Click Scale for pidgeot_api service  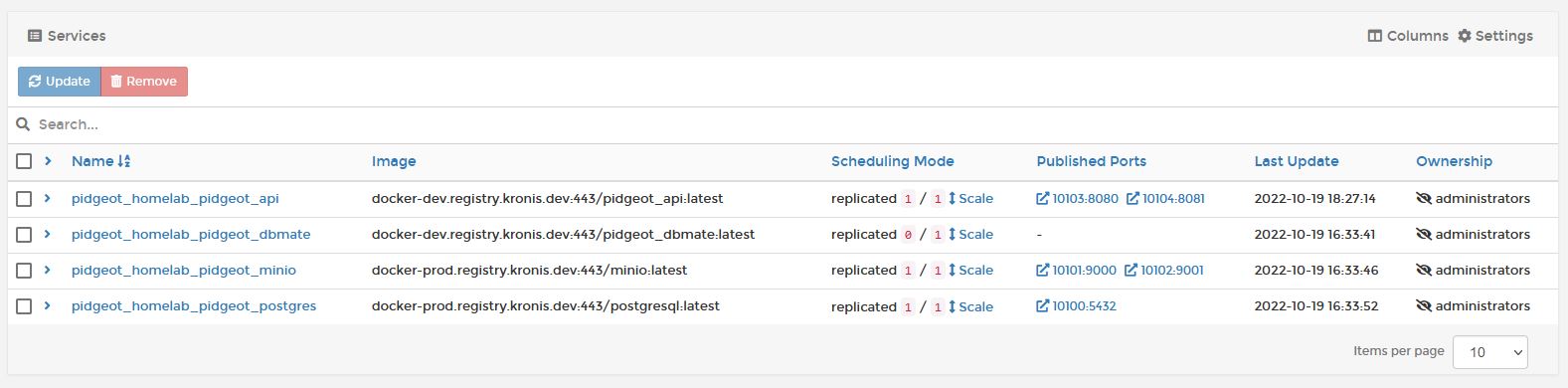[970, 199]
